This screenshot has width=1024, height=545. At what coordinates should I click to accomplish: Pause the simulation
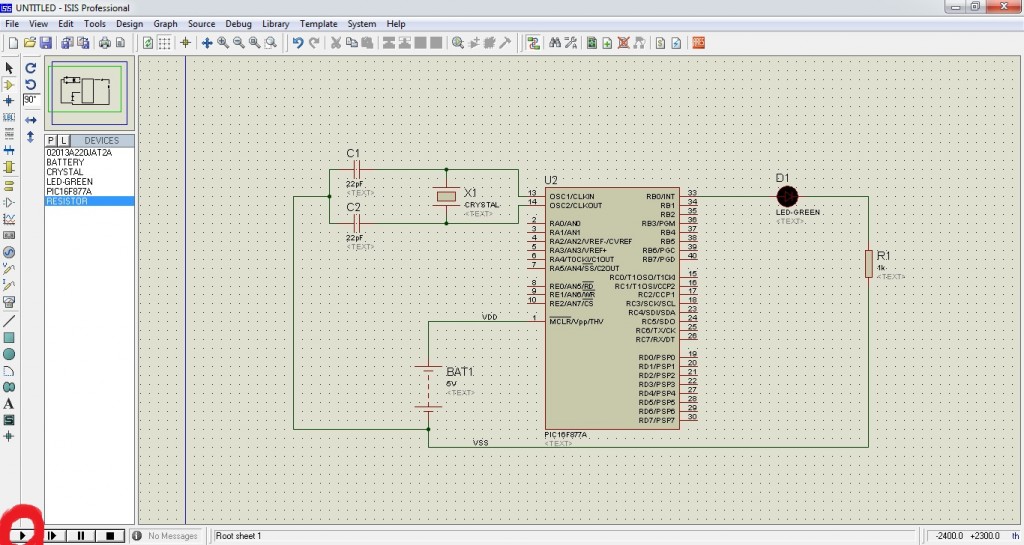pos(82,536)
